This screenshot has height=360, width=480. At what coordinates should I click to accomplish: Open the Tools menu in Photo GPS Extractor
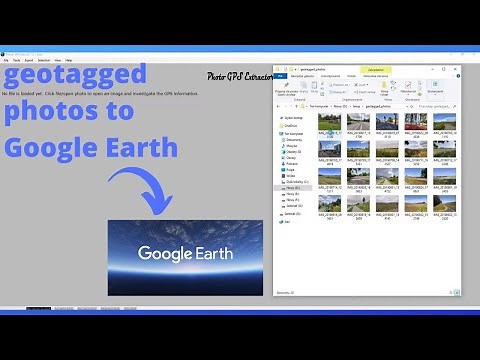[16, 60]
